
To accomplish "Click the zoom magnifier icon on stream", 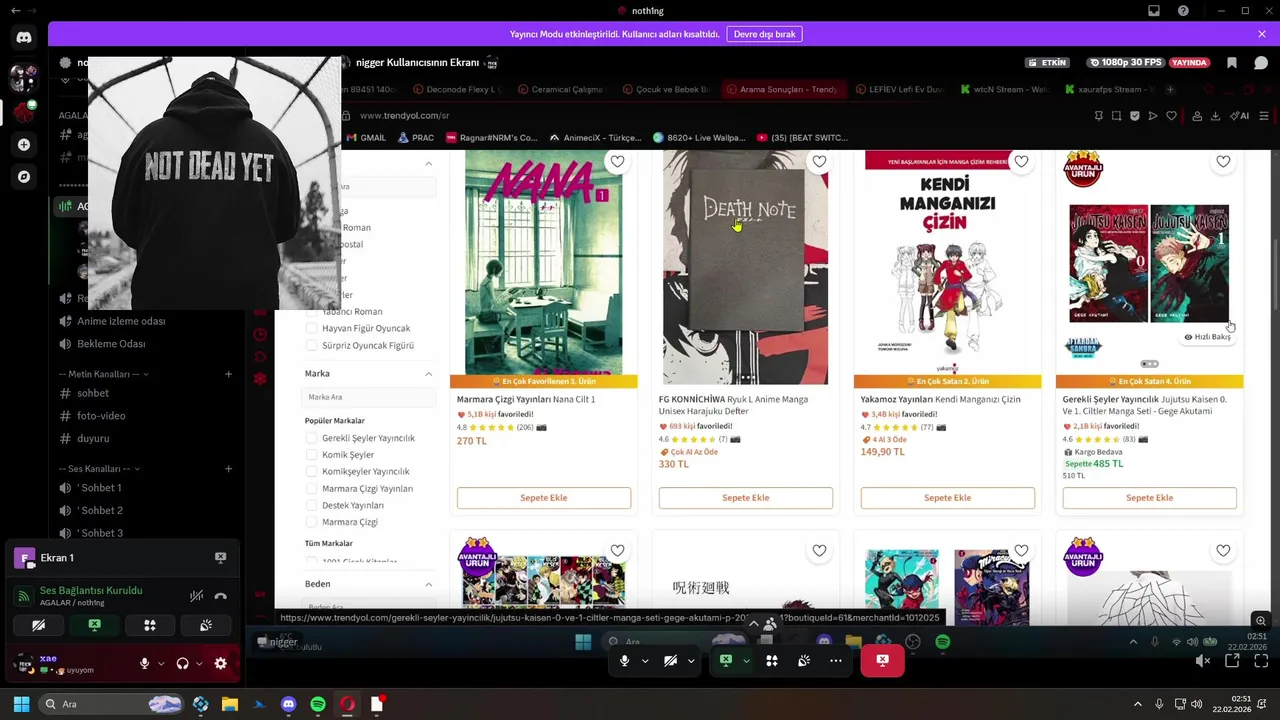I will click(x=1261, y=621).
